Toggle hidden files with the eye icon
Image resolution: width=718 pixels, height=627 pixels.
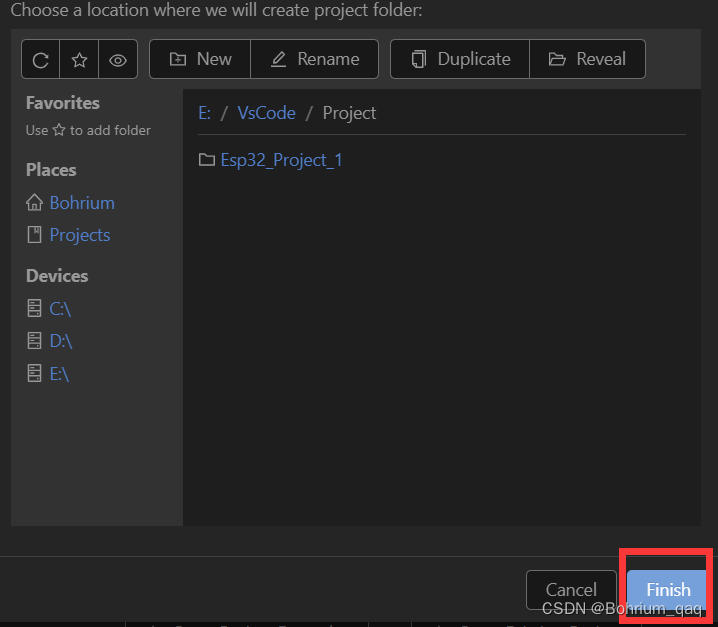(118, 60)
